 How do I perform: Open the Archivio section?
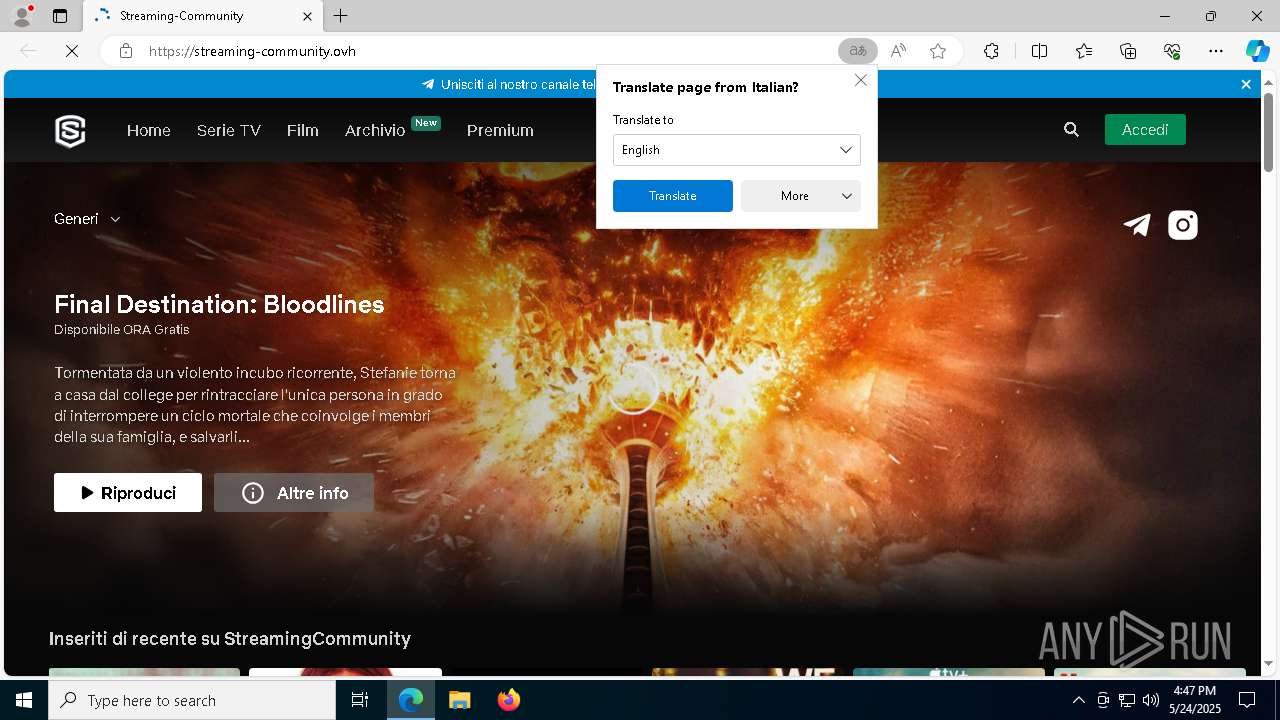(375, 130)
